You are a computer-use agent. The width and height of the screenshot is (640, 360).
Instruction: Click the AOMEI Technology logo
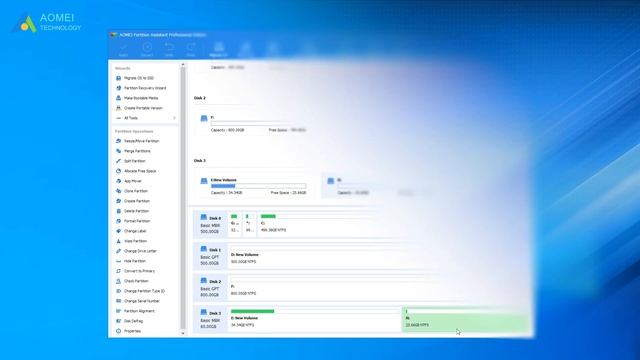coord(47,23)
